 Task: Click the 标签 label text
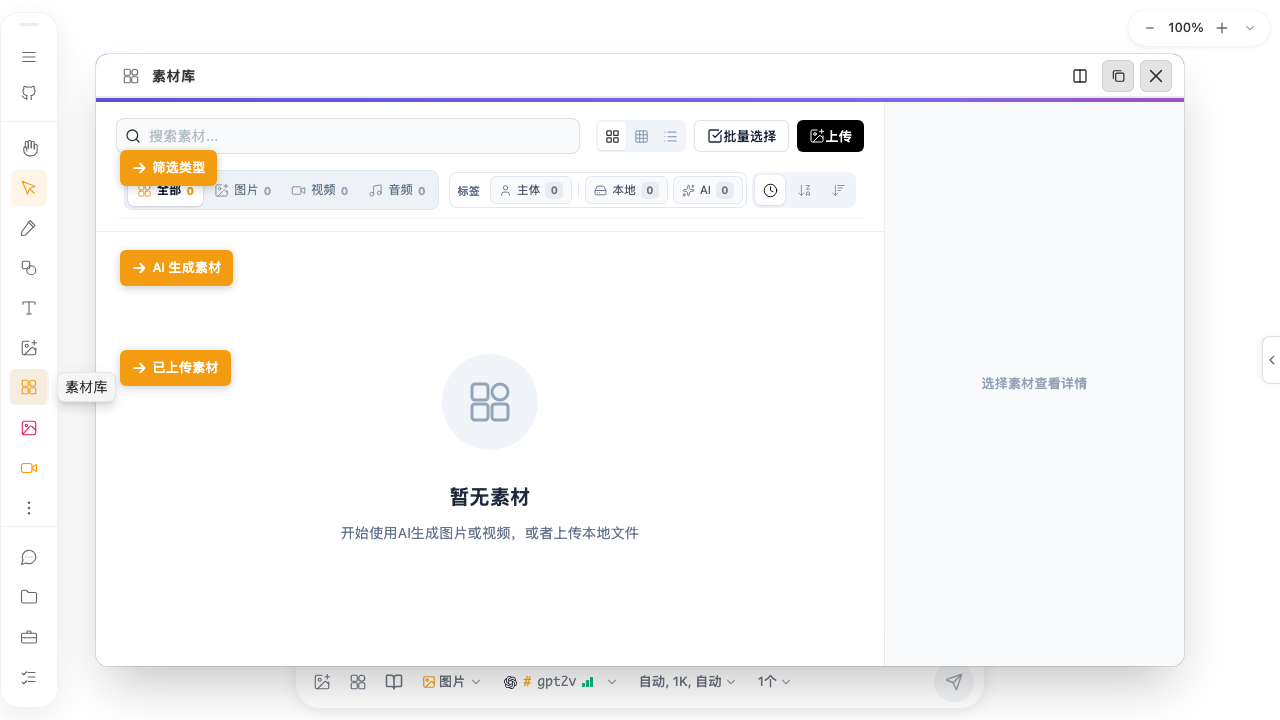[468, 191]
